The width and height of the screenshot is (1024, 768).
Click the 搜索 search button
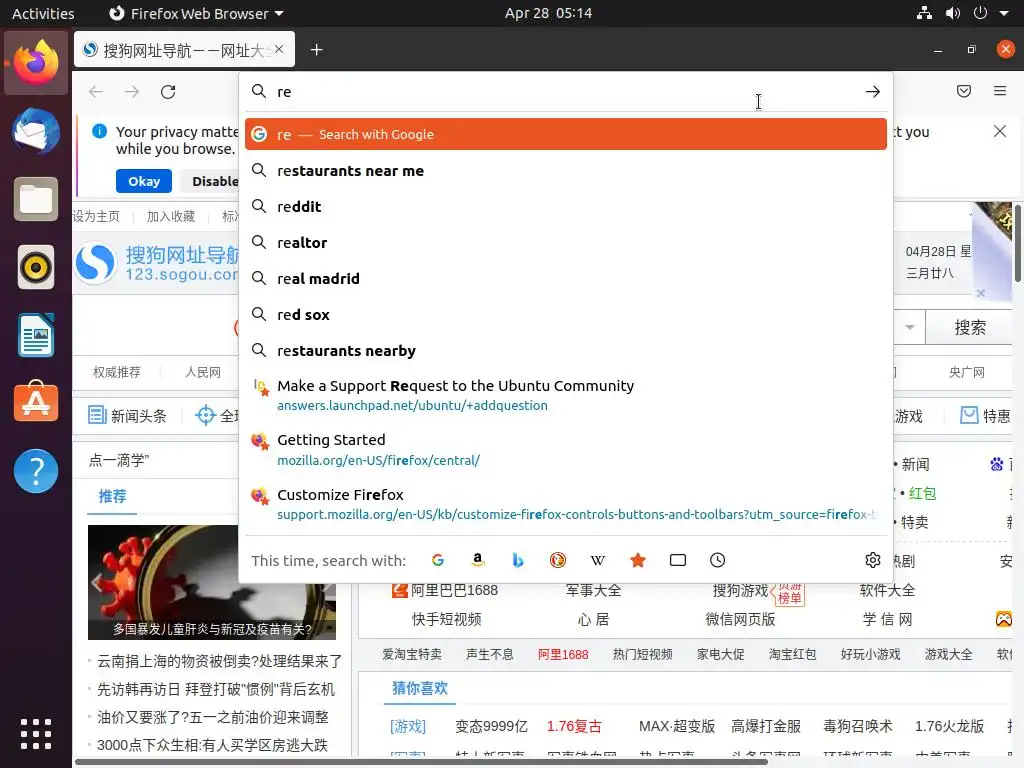[x=970, y=328]
